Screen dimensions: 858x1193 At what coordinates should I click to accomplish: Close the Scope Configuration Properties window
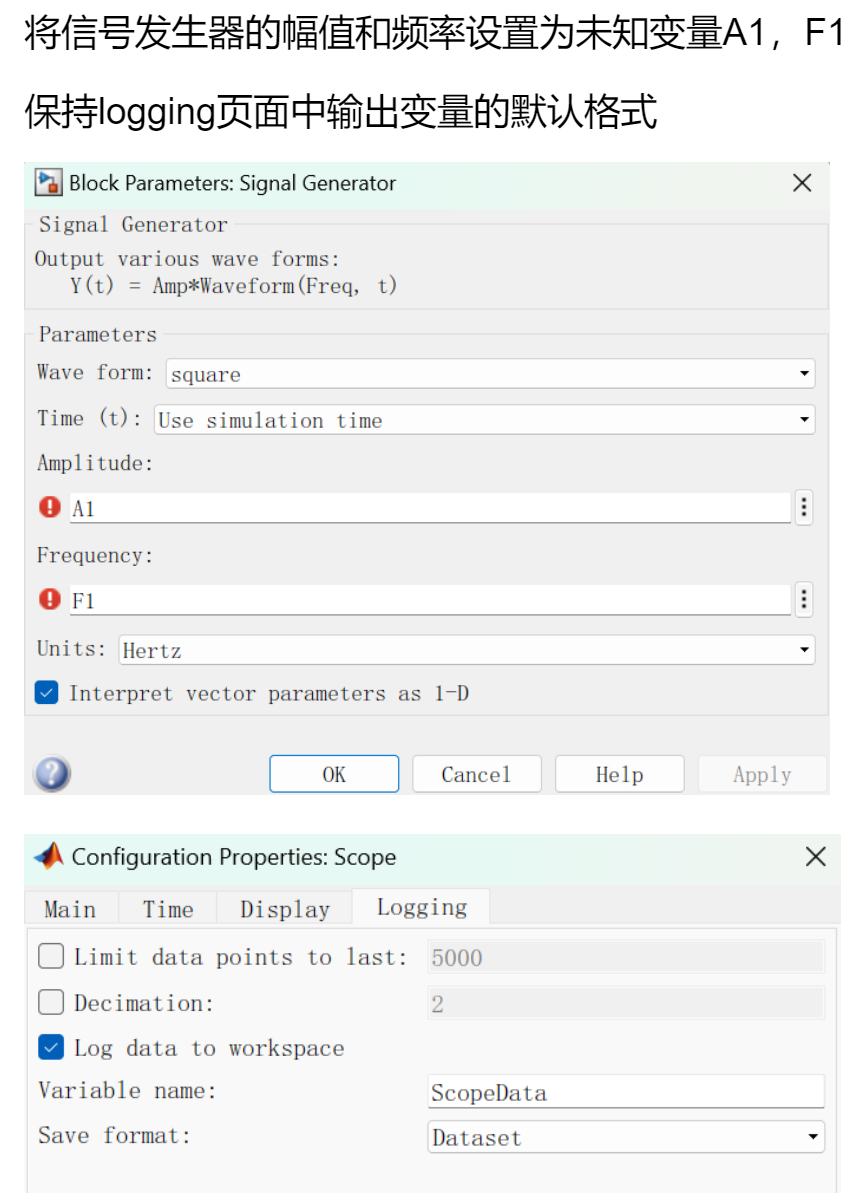tap(816, 857)
